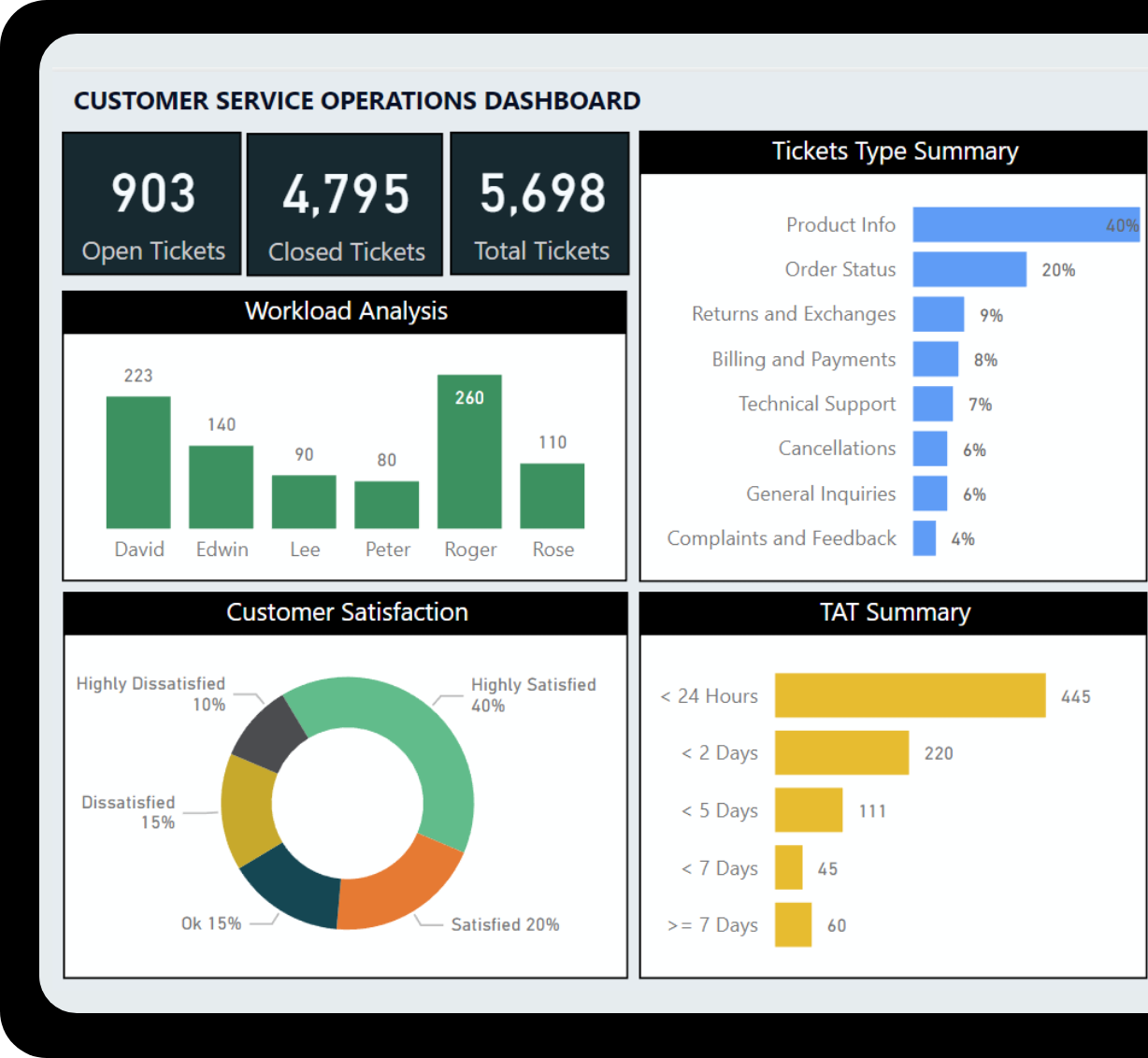Click the >= 7 Days TAT bar
The width and height of the screenshot is (1148, 1058).
click(793, 924)
